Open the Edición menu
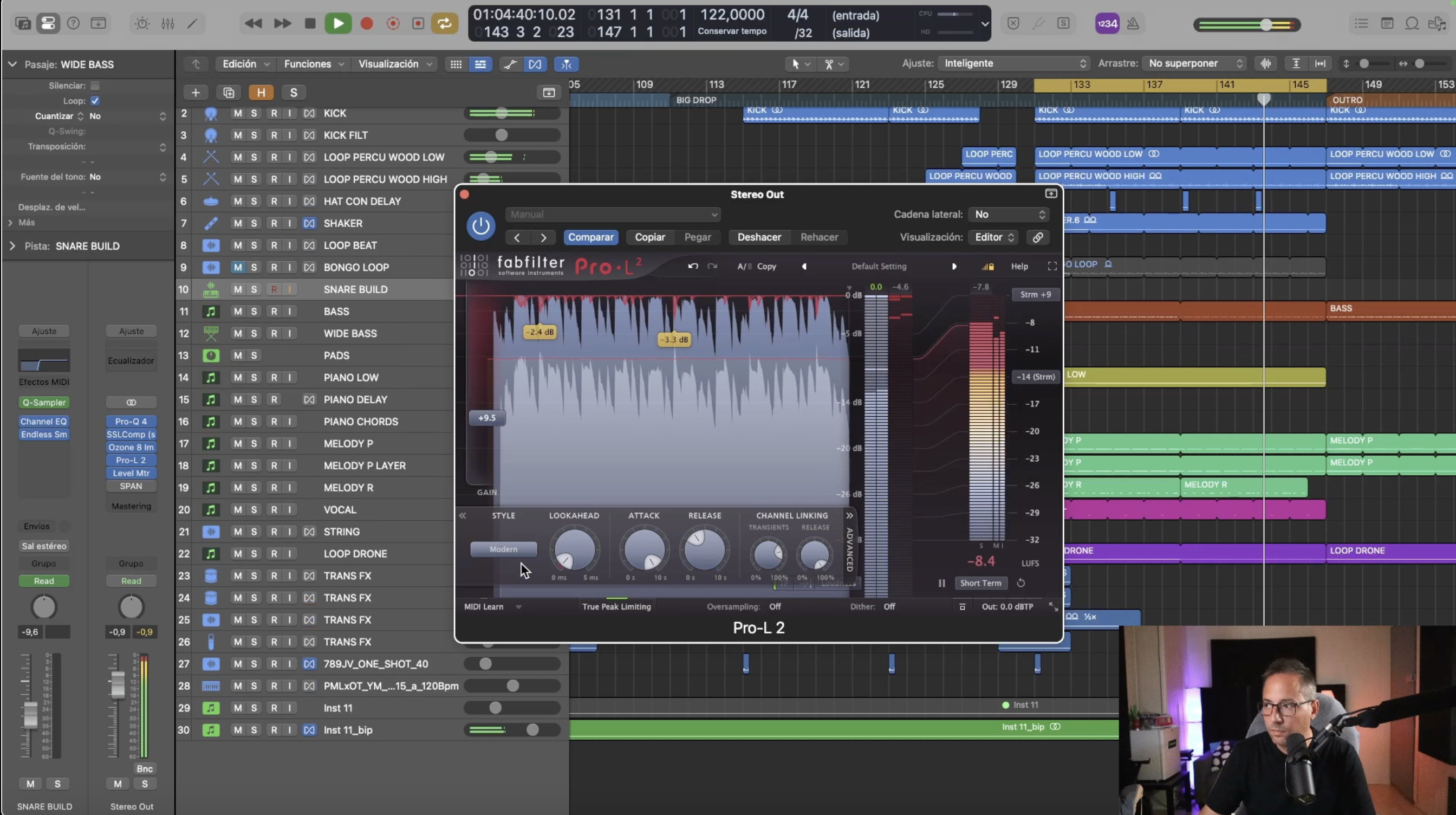The width and height of the screenshot is (1456, 815). coord(245,64)
